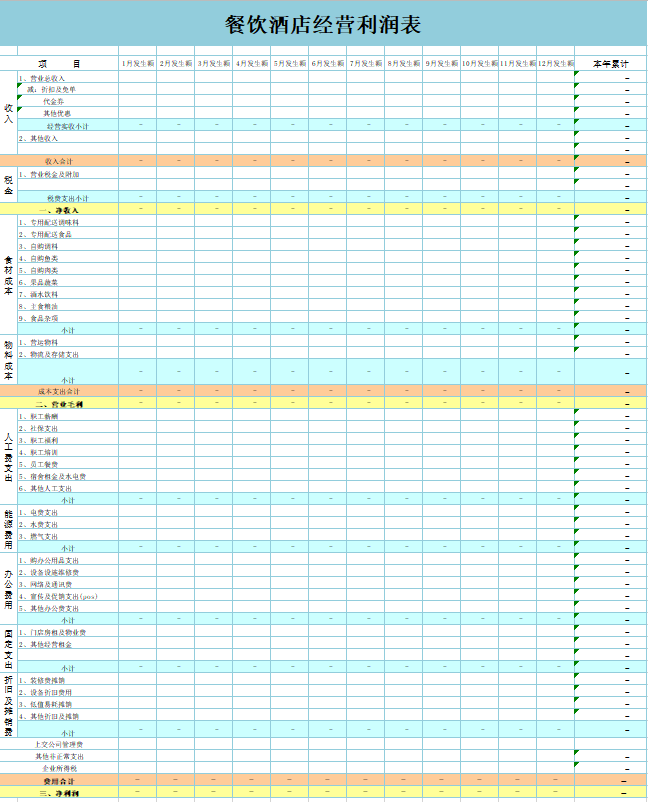Click the "9、食品杂项" row label

point(38,318)
